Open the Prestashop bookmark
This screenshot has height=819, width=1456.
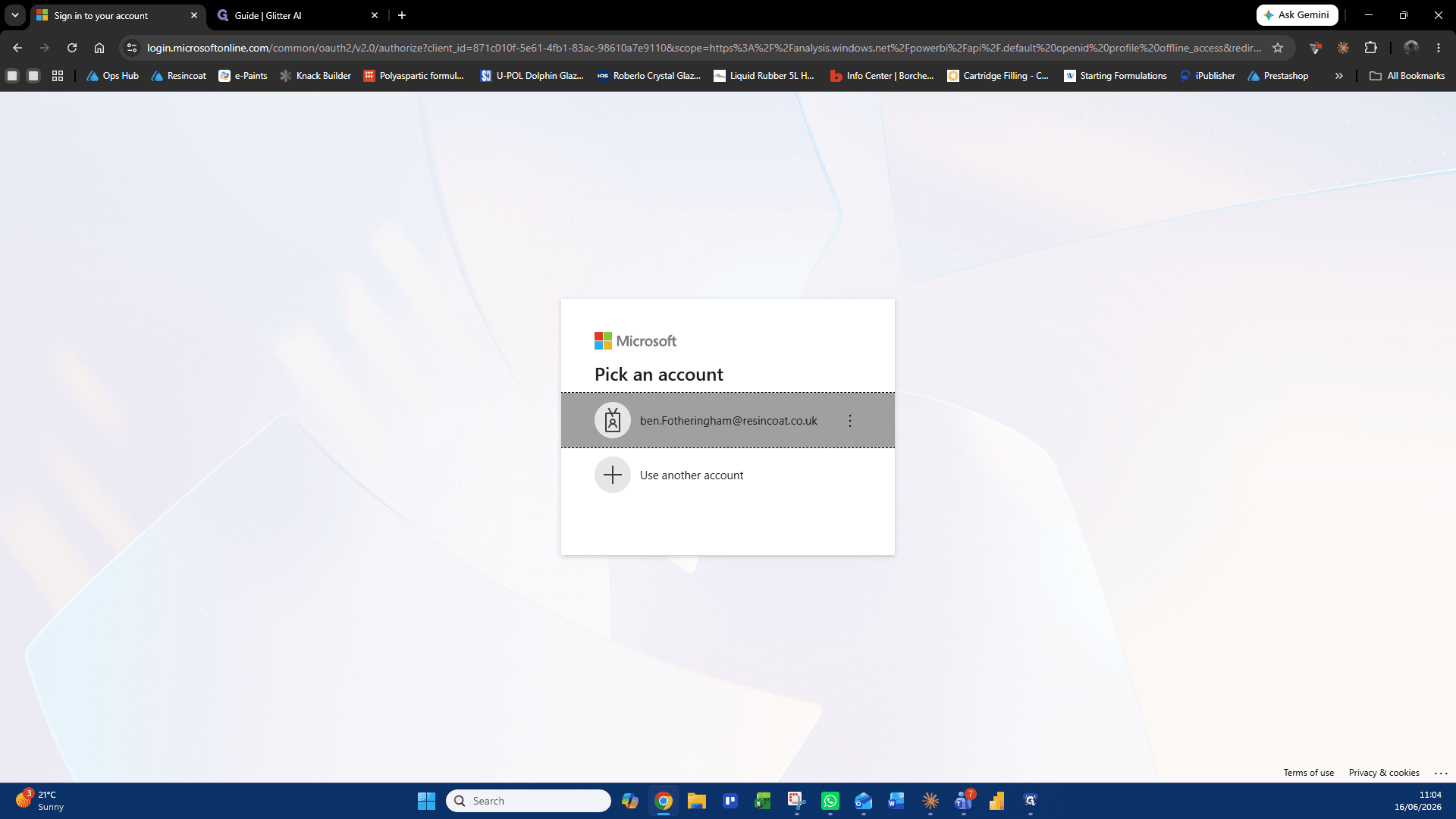coord(1278,76)
